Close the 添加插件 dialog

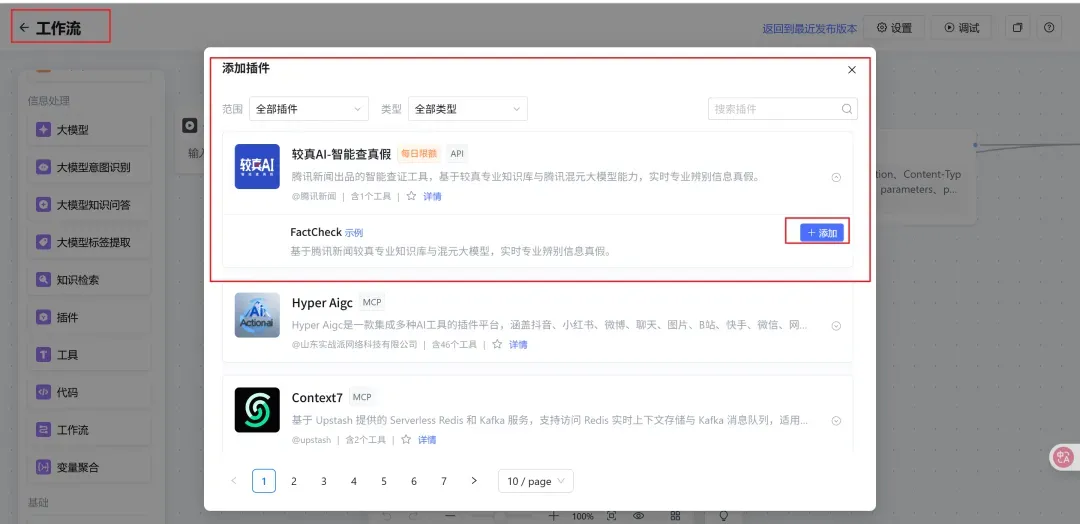pos(852,70)
